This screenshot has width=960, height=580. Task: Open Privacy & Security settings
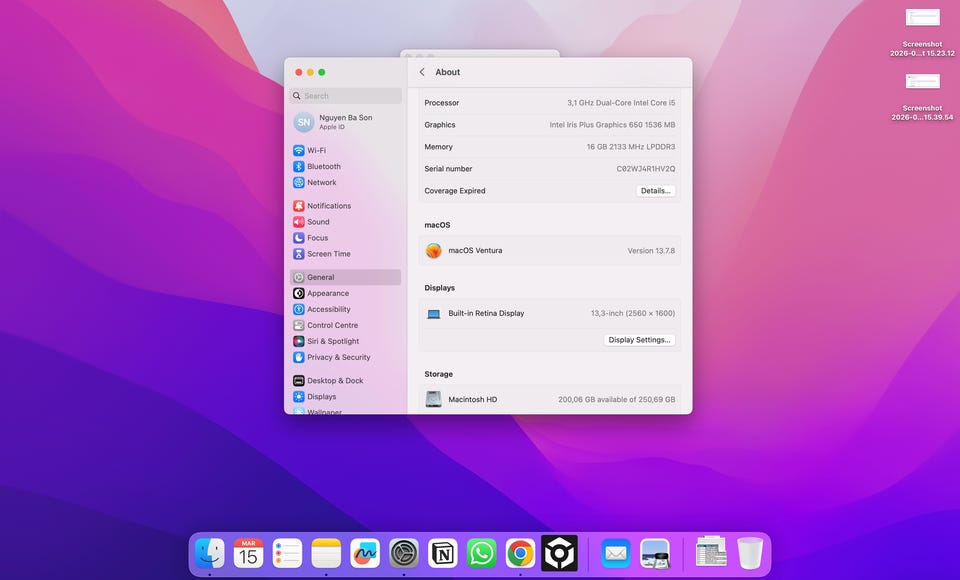(x=338, y=357)
